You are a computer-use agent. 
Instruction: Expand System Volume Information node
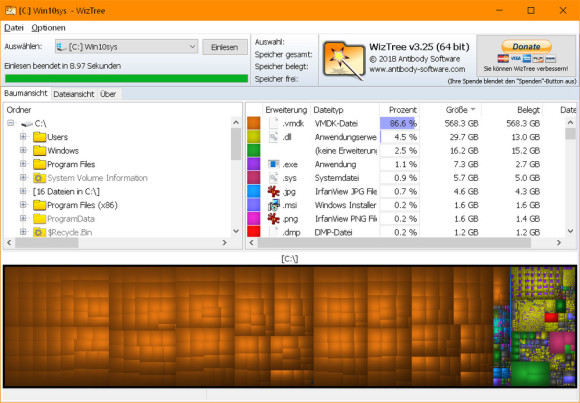click(x=23, y=178)
